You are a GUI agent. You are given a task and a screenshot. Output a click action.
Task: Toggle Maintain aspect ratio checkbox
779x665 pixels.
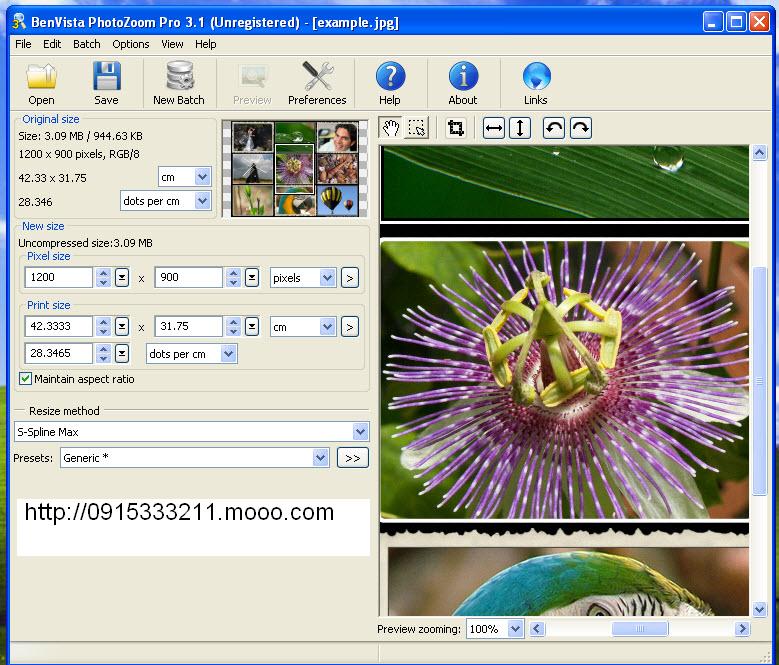(25, 378)
